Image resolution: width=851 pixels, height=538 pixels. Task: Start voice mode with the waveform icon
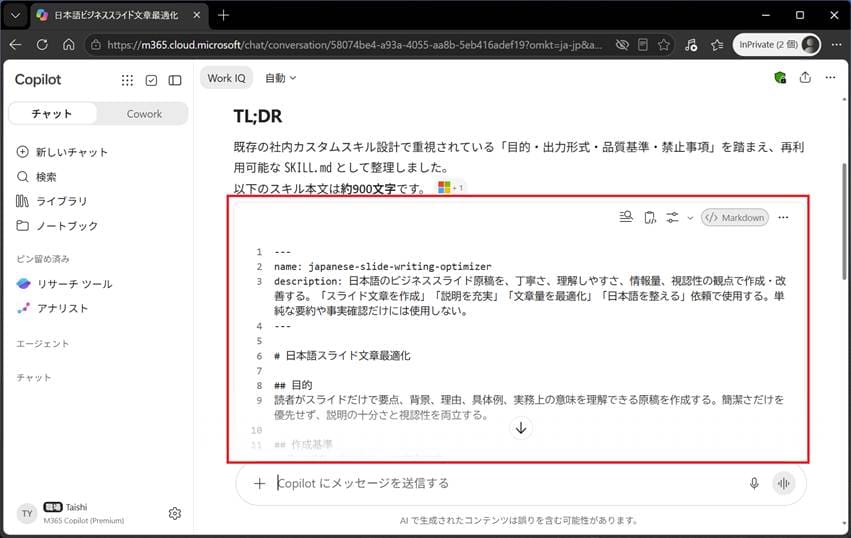[784, 483]
